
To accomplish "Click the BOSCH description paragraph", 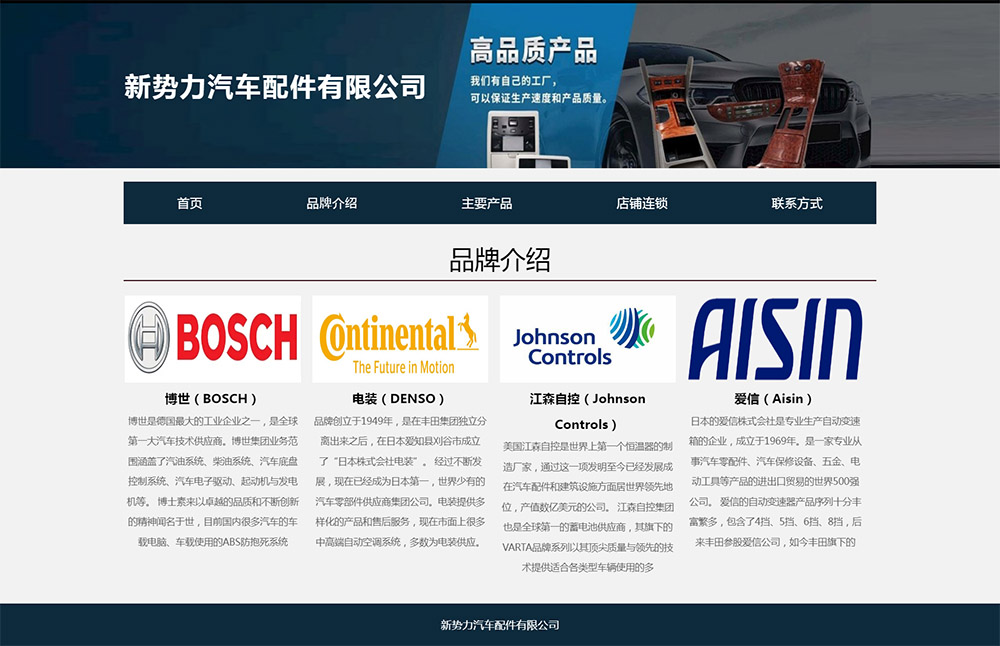I will coord(212,481).
